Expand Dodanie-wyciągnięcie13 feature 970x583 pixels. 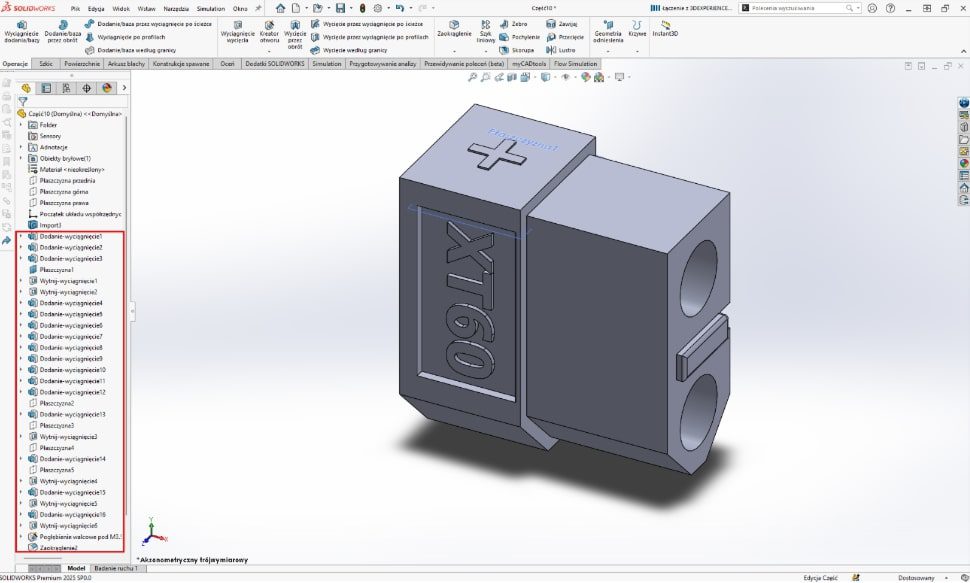click(x=20, y=415)
